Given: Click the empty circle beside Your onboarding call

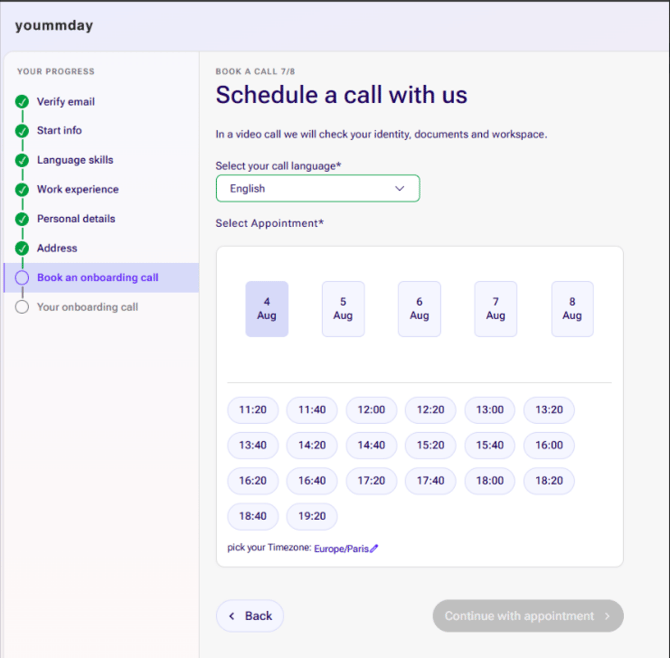Looking at the screenshot, I should pyautogui.click(x=22, y=307).
